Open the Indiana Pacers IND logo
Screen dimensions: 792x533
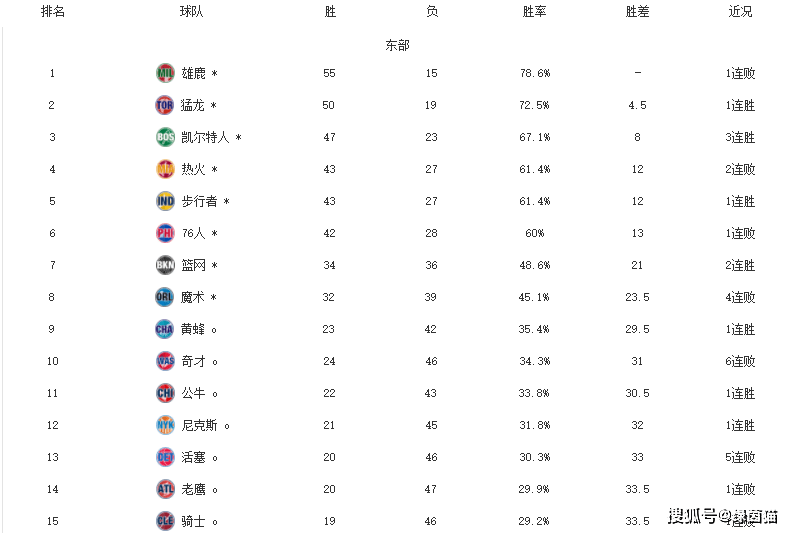click(165, 201)
